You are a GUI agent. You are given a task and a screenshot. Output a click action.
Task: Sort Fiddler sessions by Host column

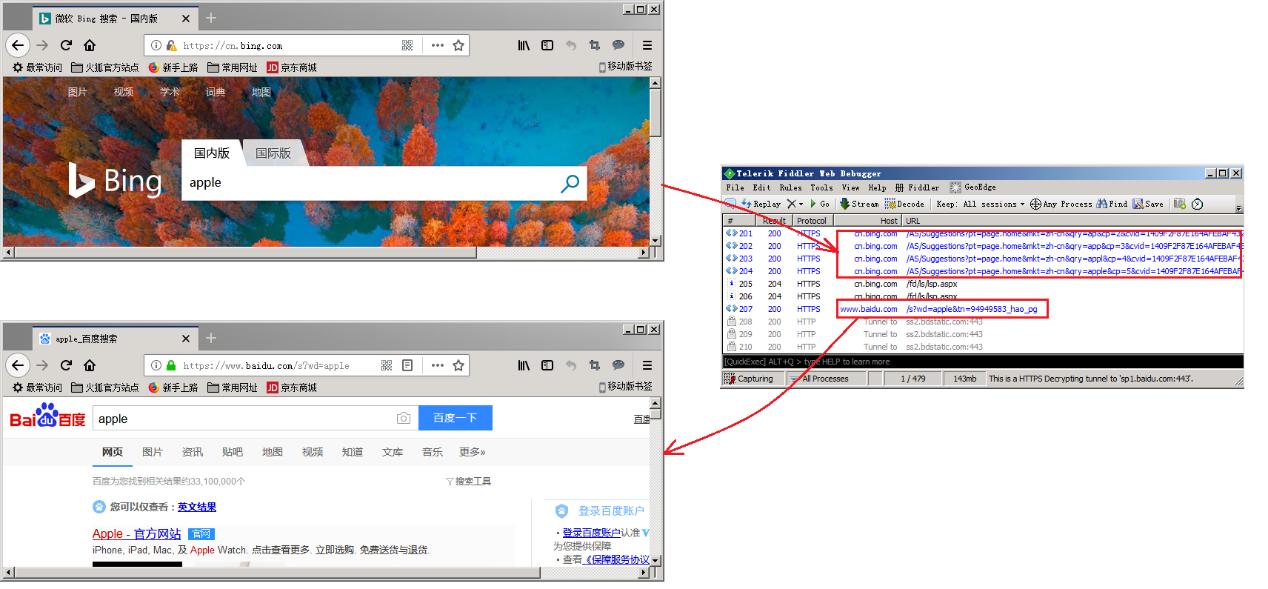[x=868, y=221]
